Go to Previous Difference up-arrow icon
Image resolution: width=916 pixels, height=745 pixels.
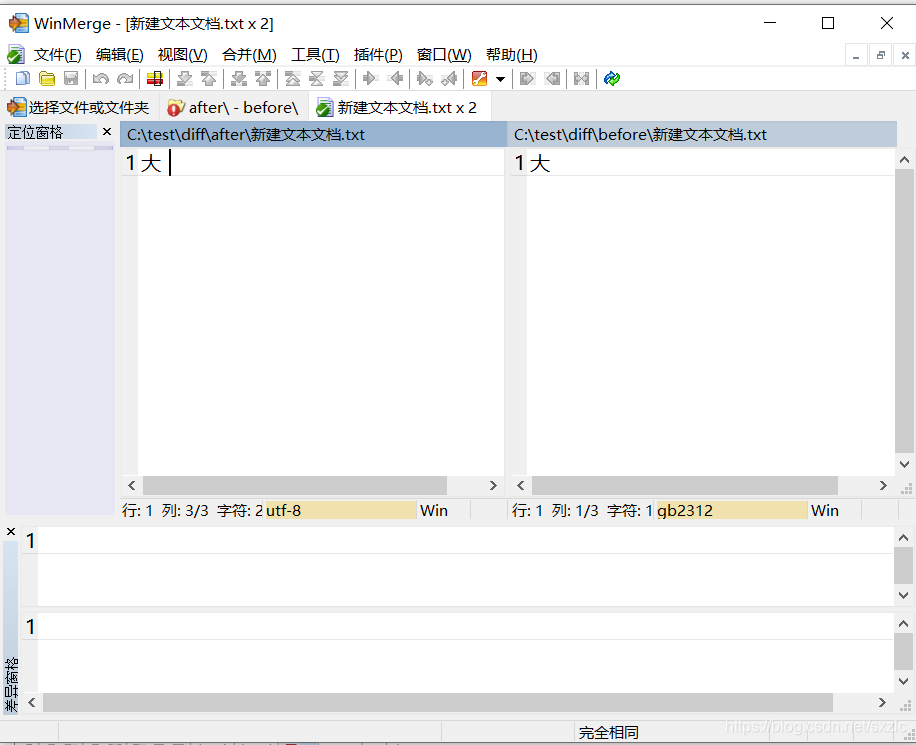tap(209, 78)
